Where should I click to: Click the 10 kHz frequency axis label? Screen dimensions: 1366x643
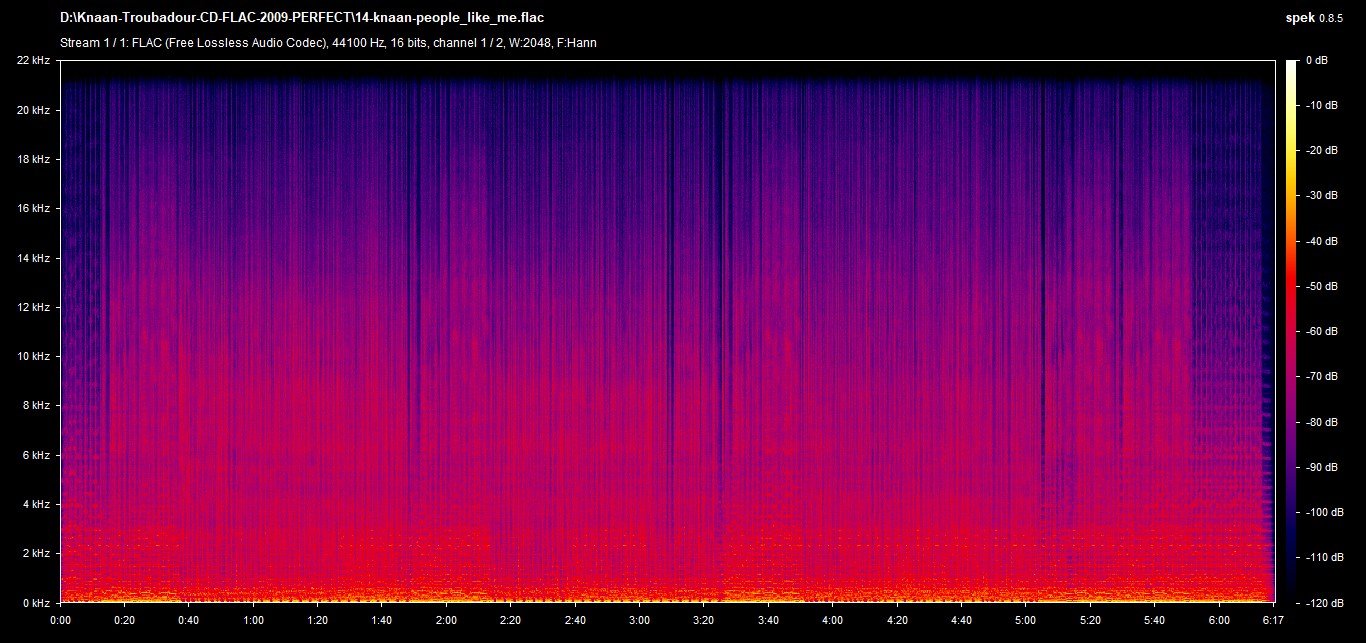point(33,356)
